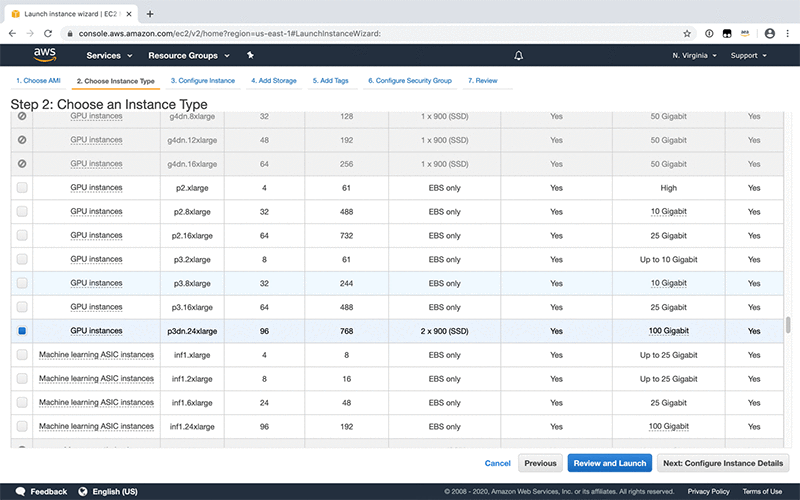800x500 pixels.
Task: Click the browser address bar URL
Action: (230, 34)
